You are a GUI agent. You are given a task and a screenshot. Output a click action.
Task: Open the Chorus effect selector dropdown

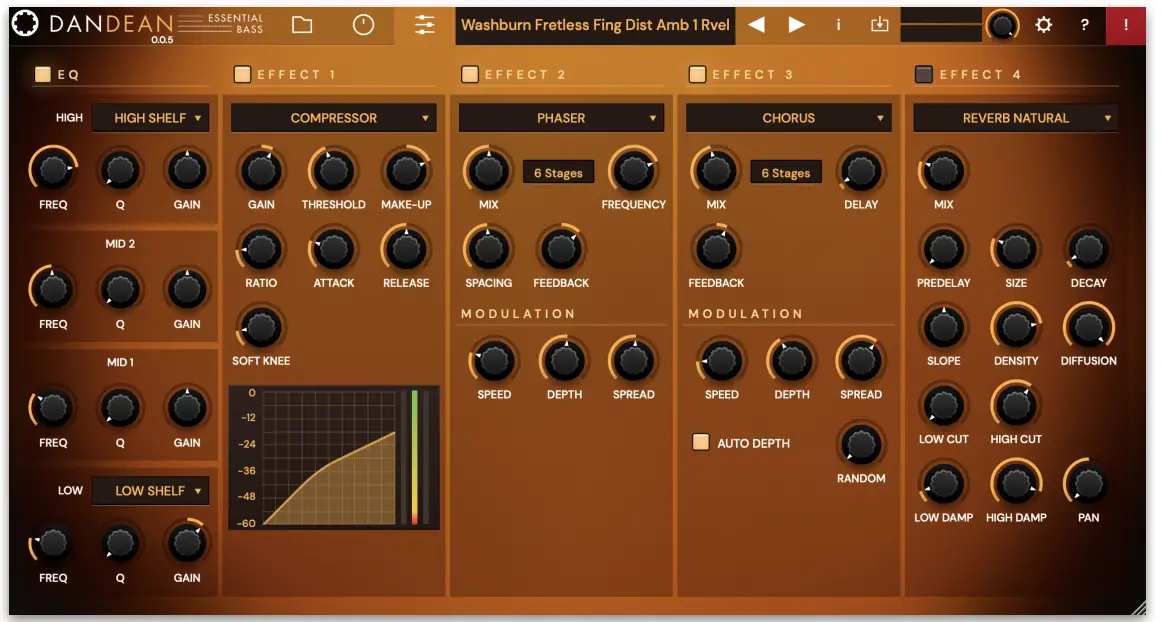(786, 117)
